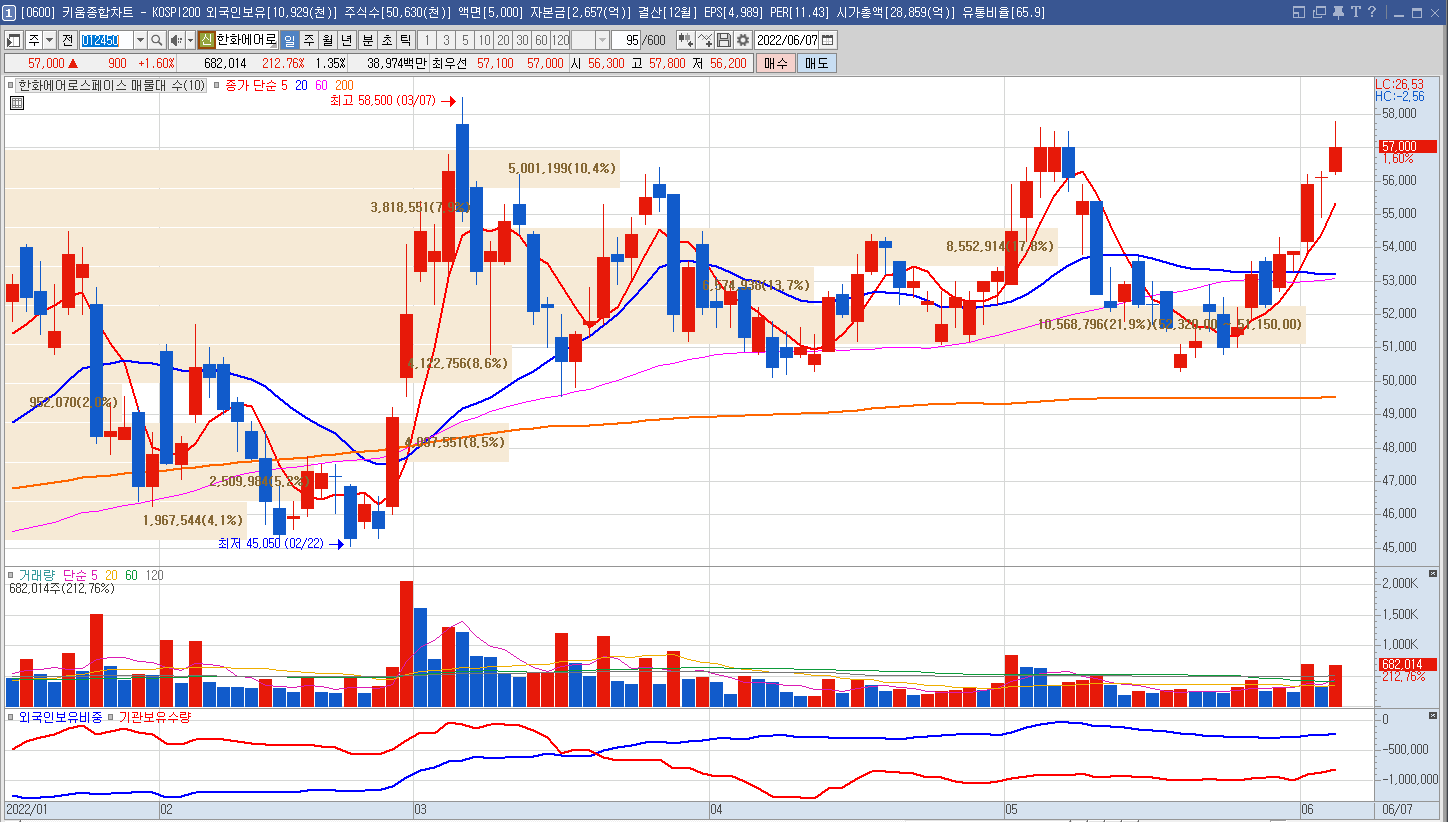The image size is (1448, 822).
Task: Click the speaker sound alert icon
Action: [176, 40]
